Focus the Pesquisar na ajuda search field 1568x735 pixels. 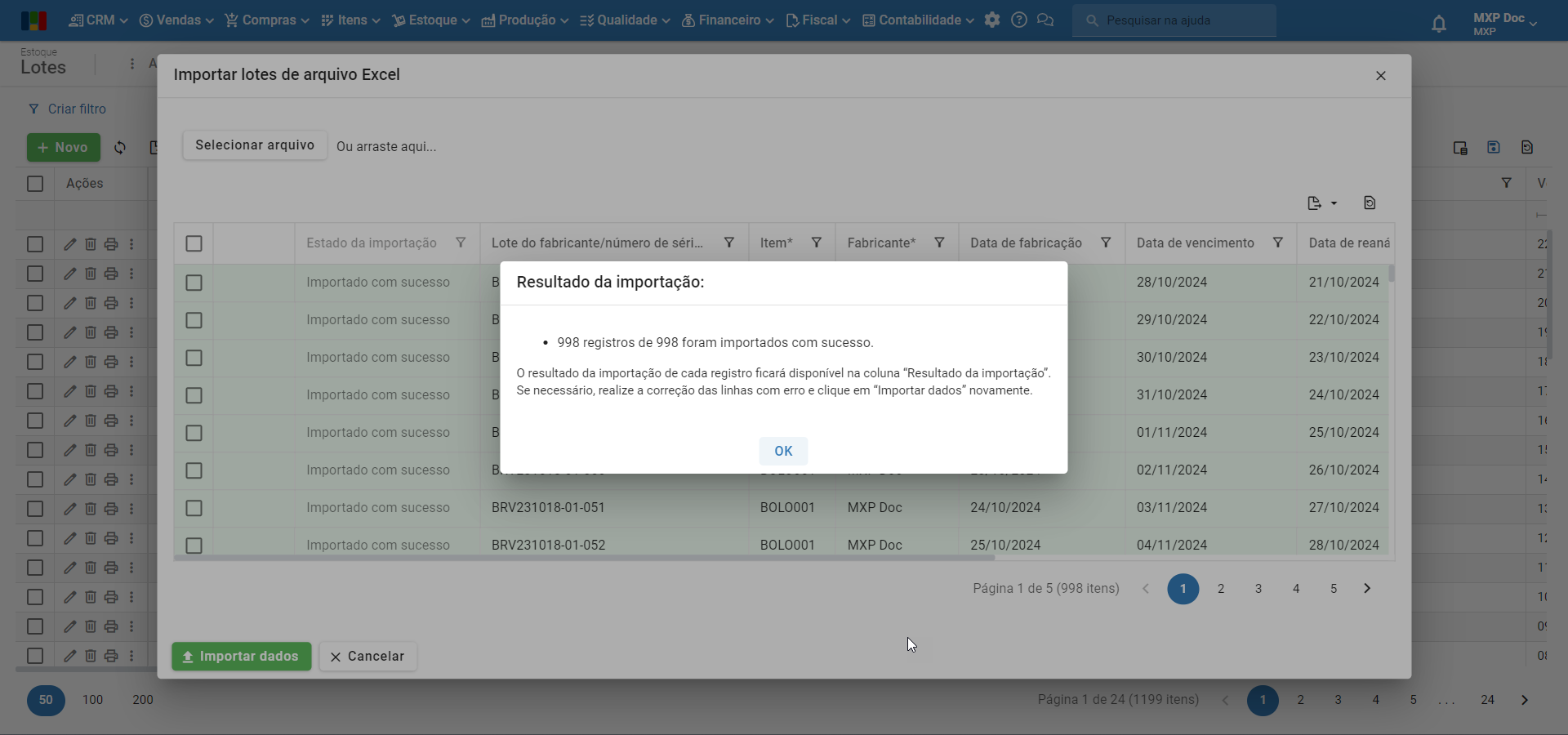[1174, 20]
